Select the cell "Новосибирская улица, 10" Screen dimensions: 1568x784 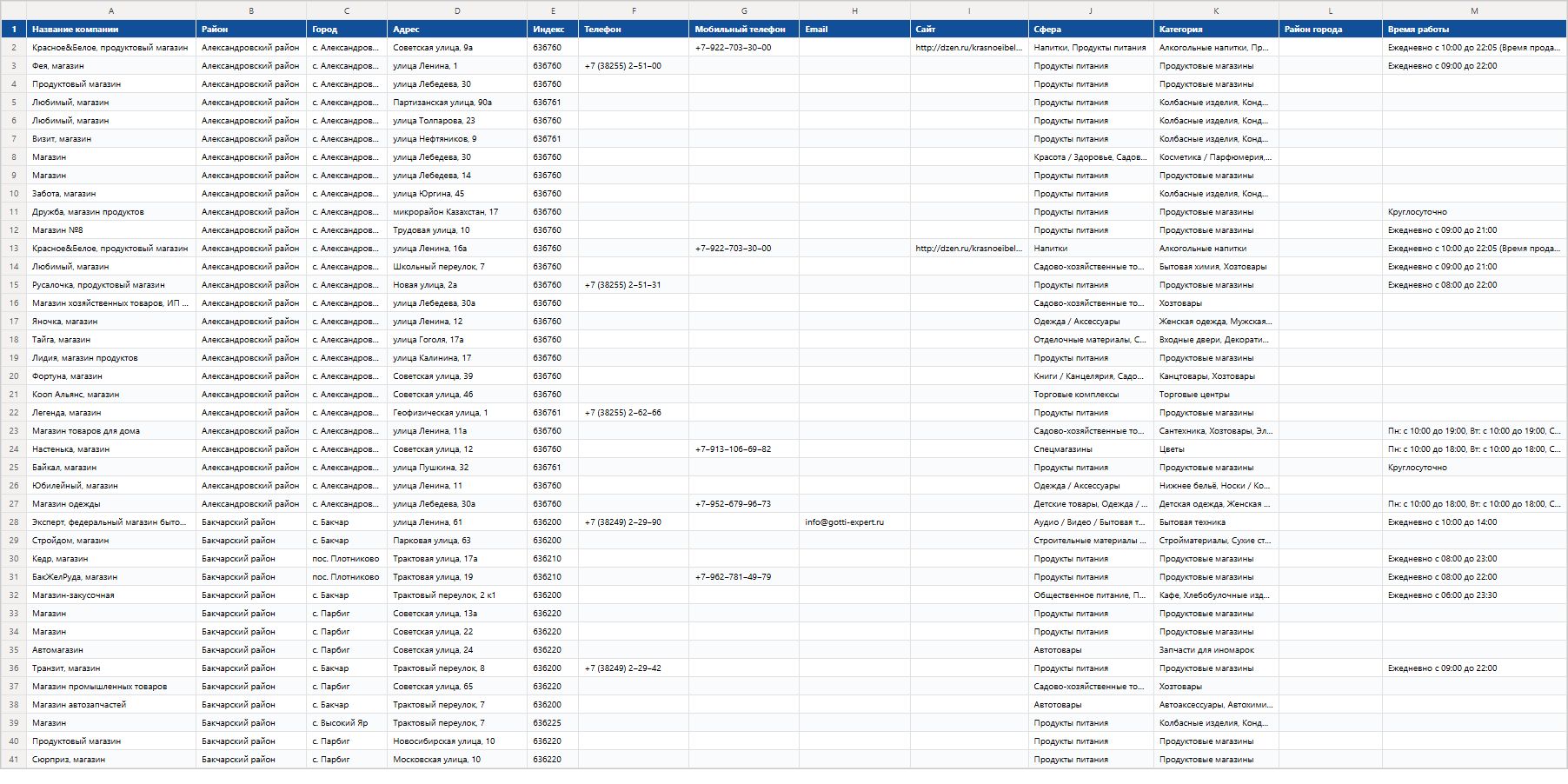click(x=457, y=741)
